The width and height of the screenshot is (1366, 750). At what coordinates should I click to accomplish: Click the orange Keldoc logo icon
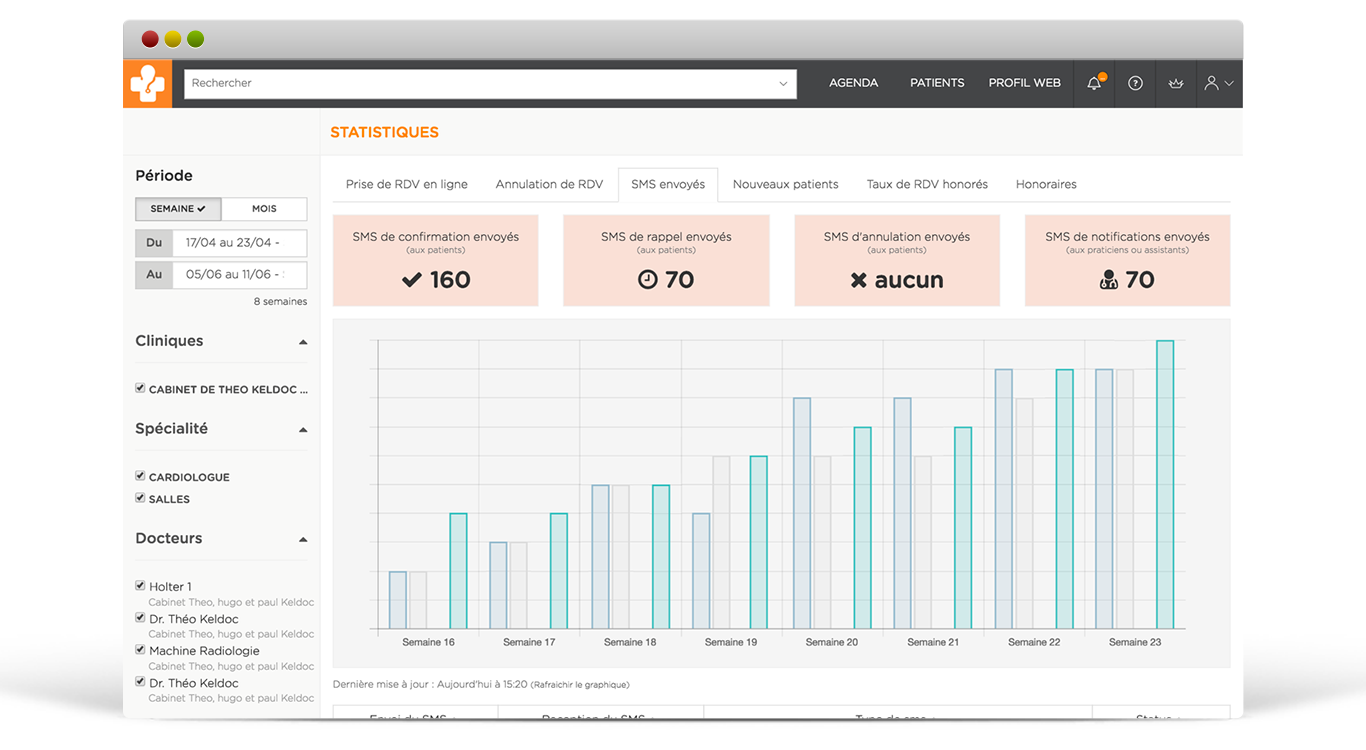(x=148, y=83)
